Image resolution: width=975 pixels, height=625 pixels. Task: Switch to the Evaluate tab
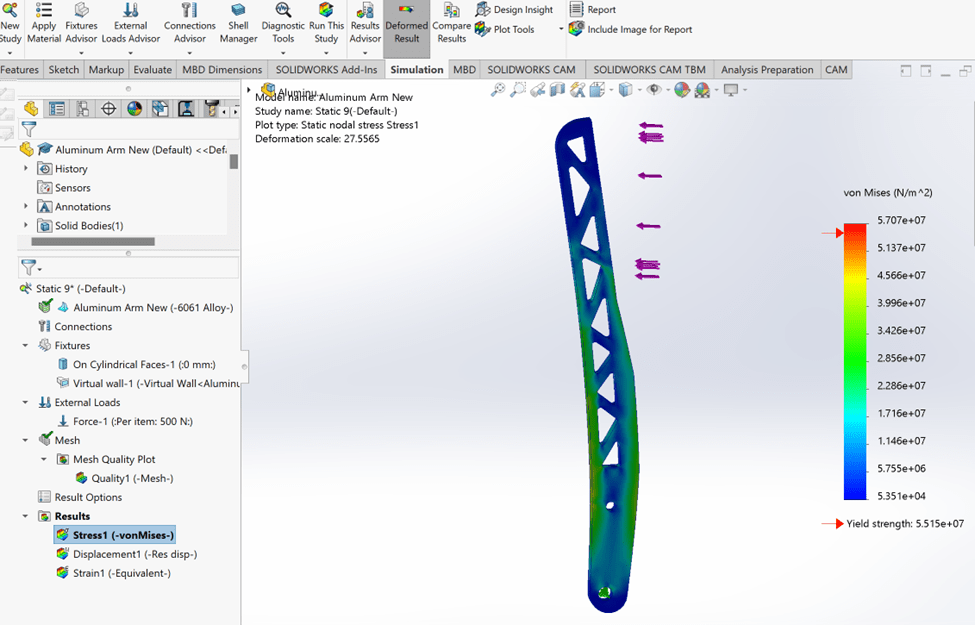(x=152, y=70)
